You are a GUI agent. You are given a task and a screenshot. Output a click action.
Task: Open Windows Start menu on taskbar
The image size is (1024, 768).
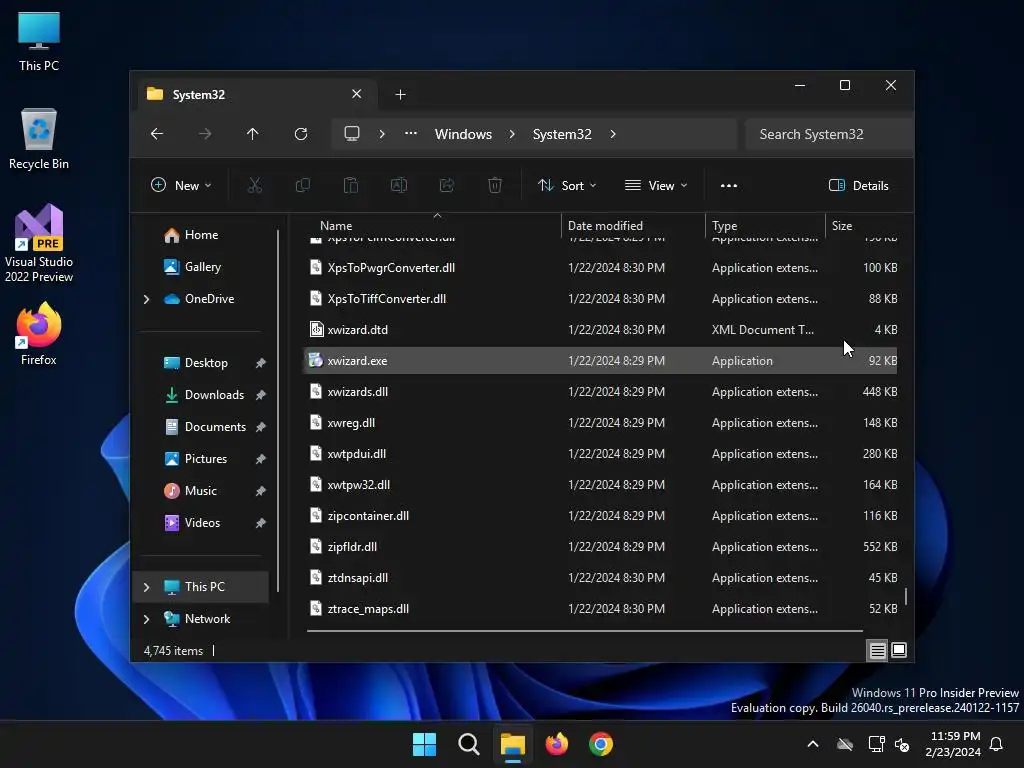[x=424, y=744]
